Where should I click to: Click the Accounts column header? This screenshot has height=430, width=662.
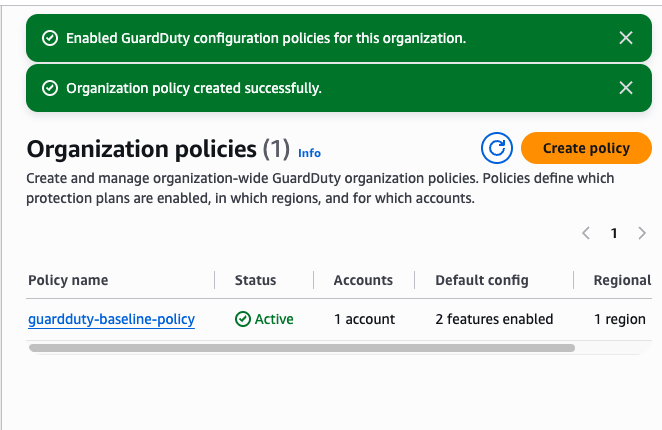point(363,280)
